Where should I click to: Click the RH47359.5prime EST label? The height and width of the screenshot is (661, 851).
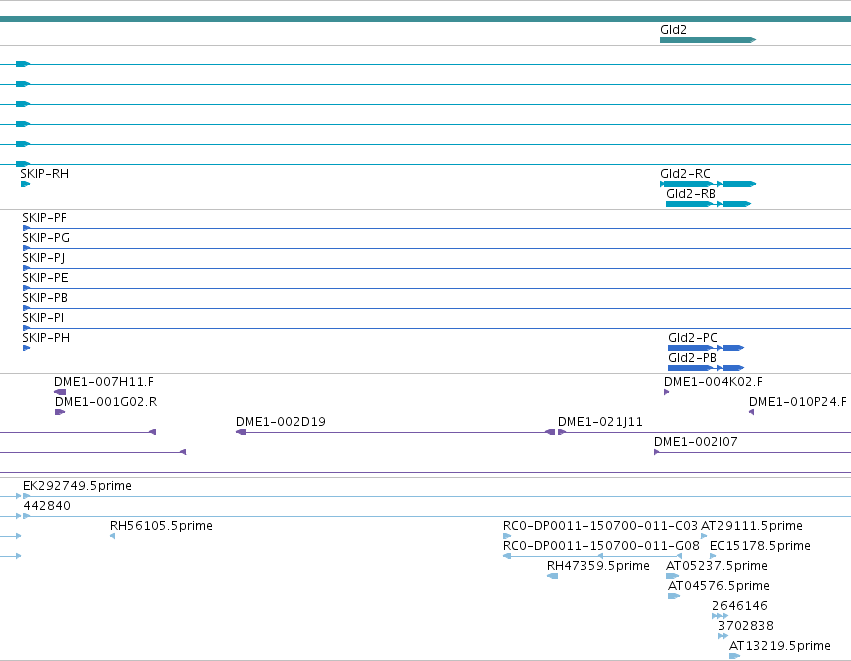point(598,566)
